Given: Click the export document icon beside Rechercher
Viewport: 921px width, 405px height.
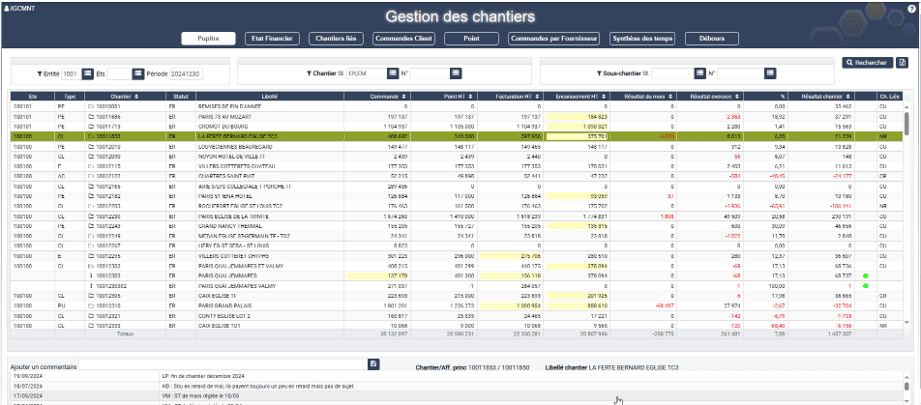Looking at the screenshot, I should [902, 62].
